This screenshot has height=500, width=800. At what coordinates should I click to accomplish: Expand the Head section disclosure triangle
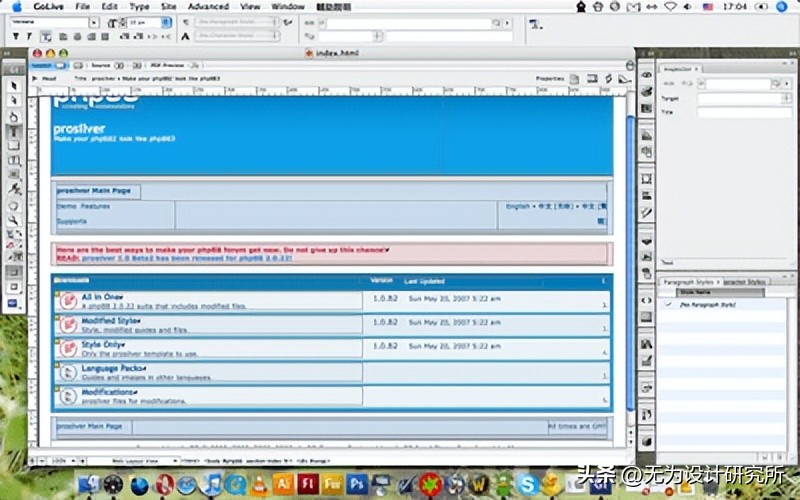(36, 77)
